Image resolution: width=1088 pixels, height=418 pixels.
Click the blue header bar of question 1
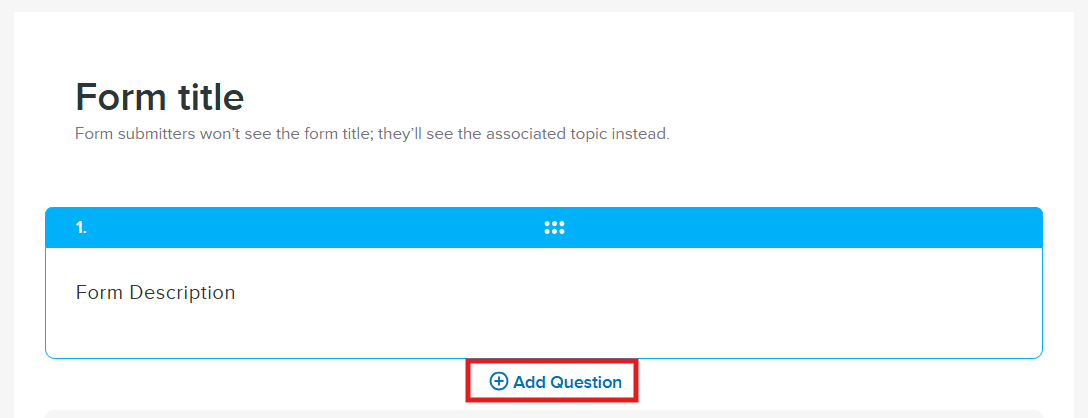[x=800, y=228]
